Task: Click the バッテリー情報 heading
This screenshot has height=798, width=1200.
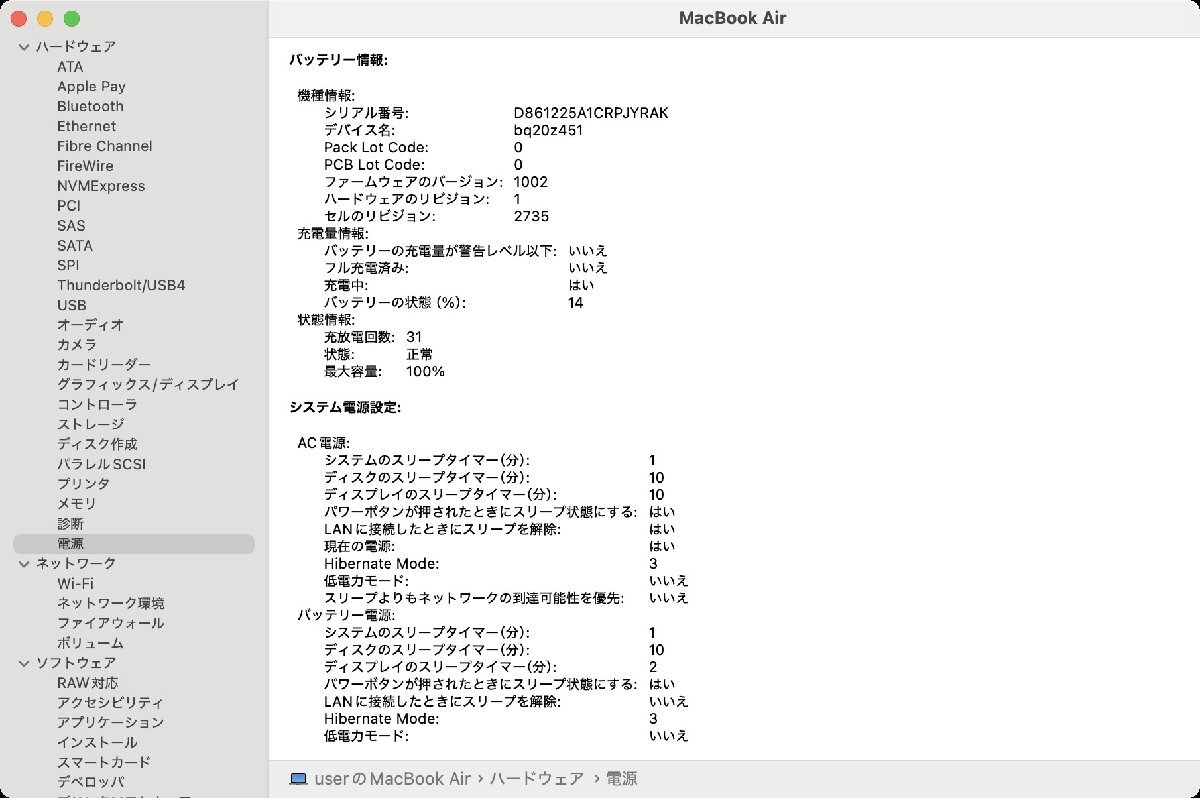Action: click(338, 60)
